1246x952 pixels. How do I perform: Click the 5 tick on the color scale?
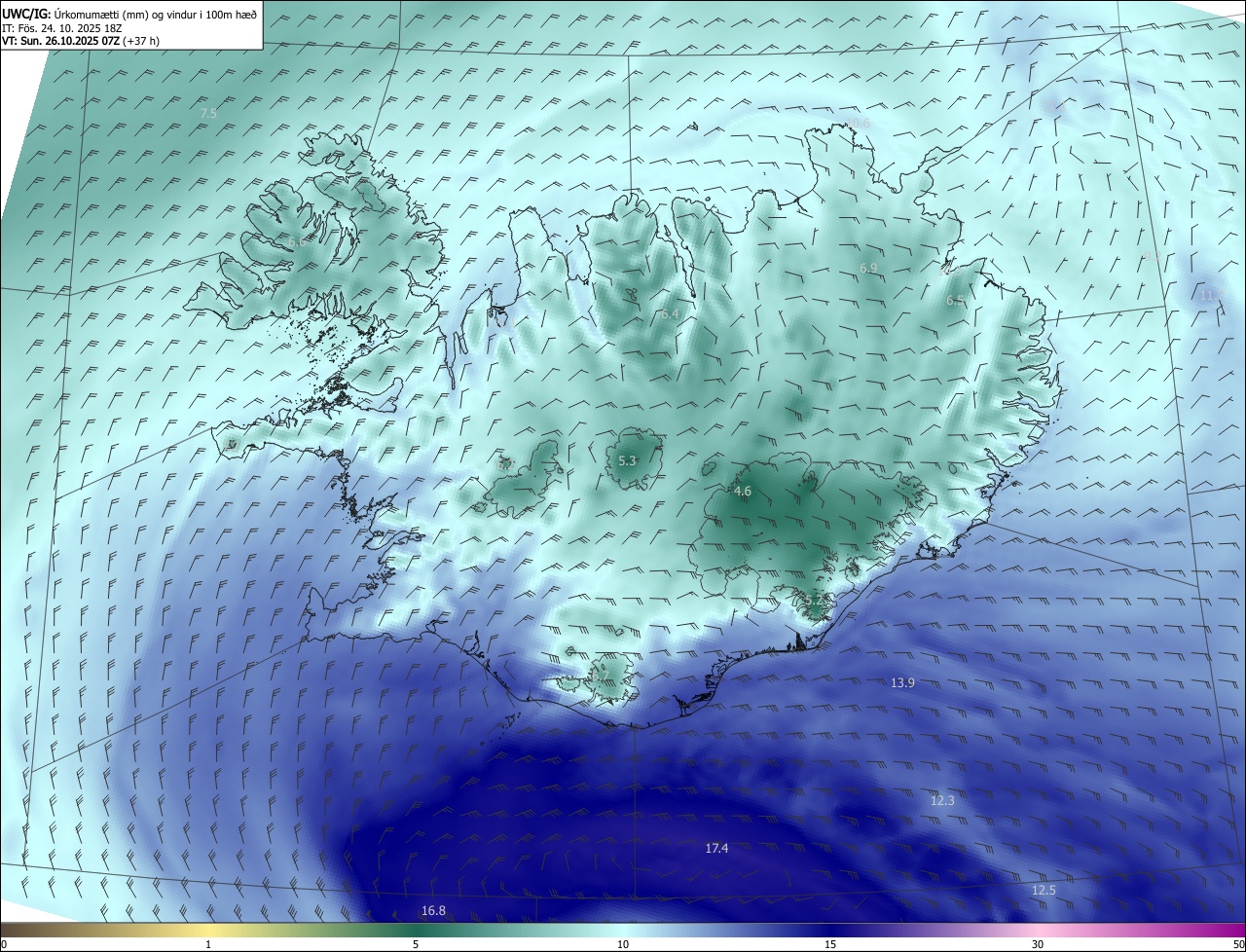coord(416,944)
